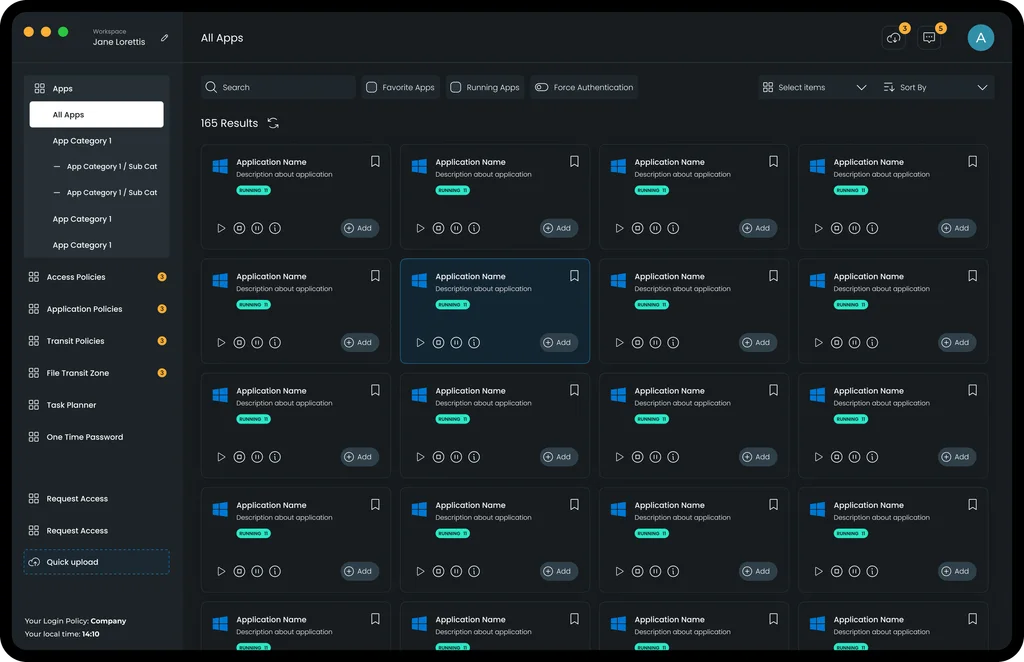This screenshot has width=1024, height=662.
Task: Click the Your Login Policy: Company text
Action: 75,621
